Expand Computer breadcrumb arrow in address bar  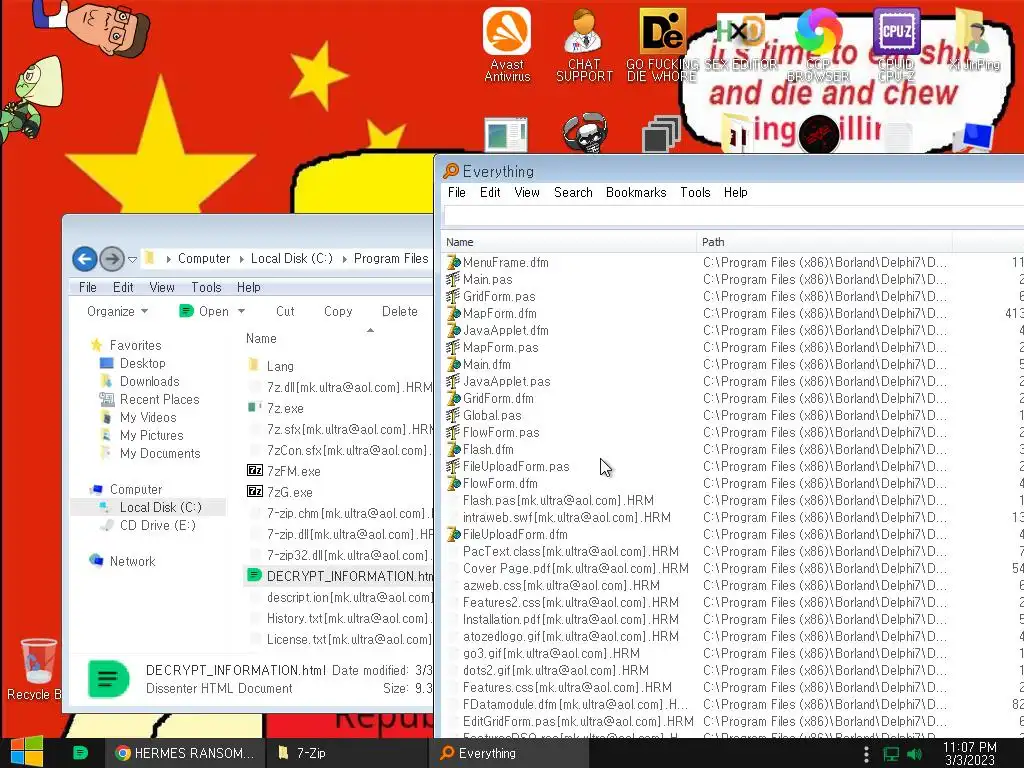pyautogui.click(x=242, y=259)
